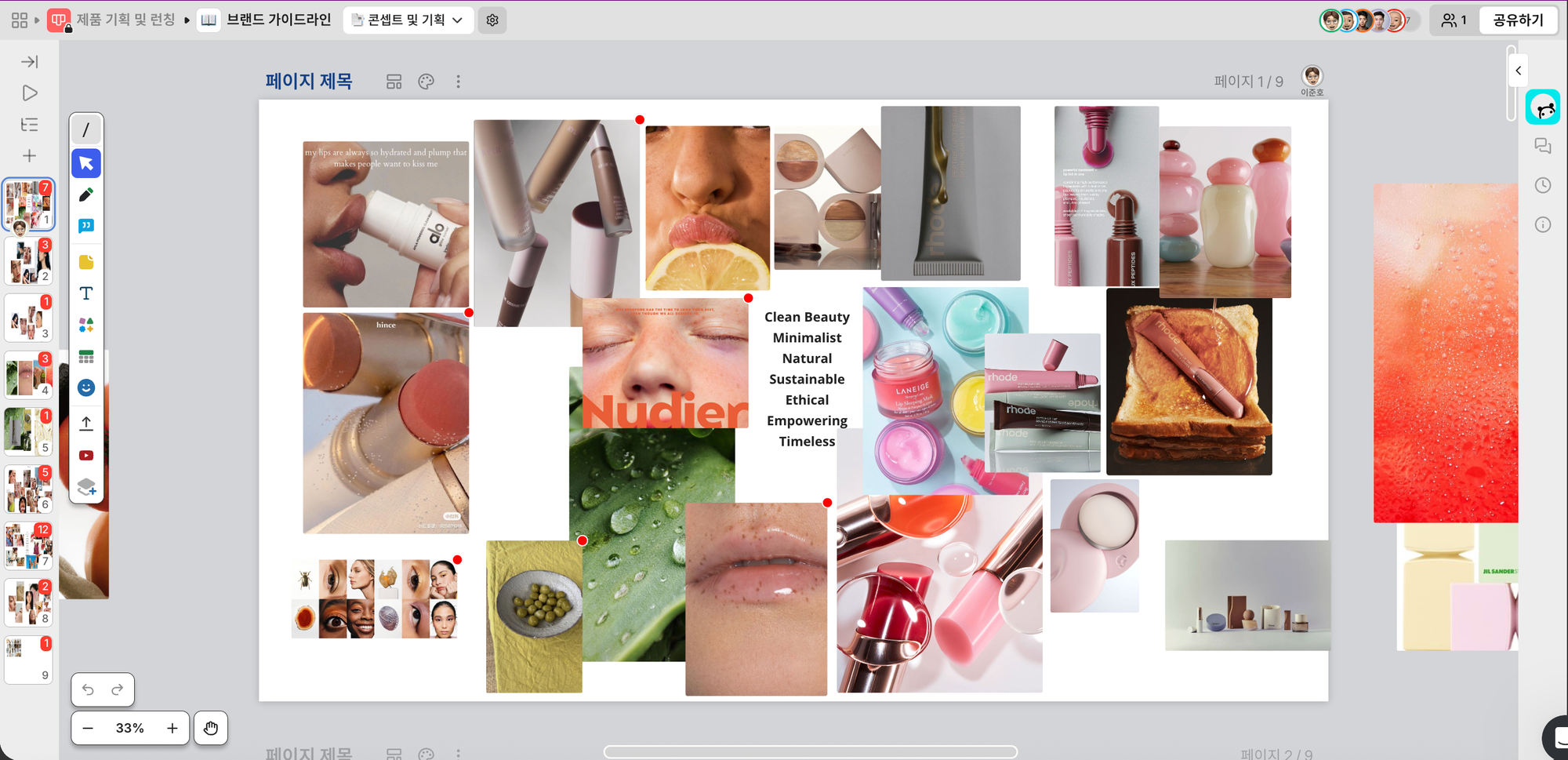Activate the cursor select tool
The image size is (1568, 760).
[x=86, y=163]
